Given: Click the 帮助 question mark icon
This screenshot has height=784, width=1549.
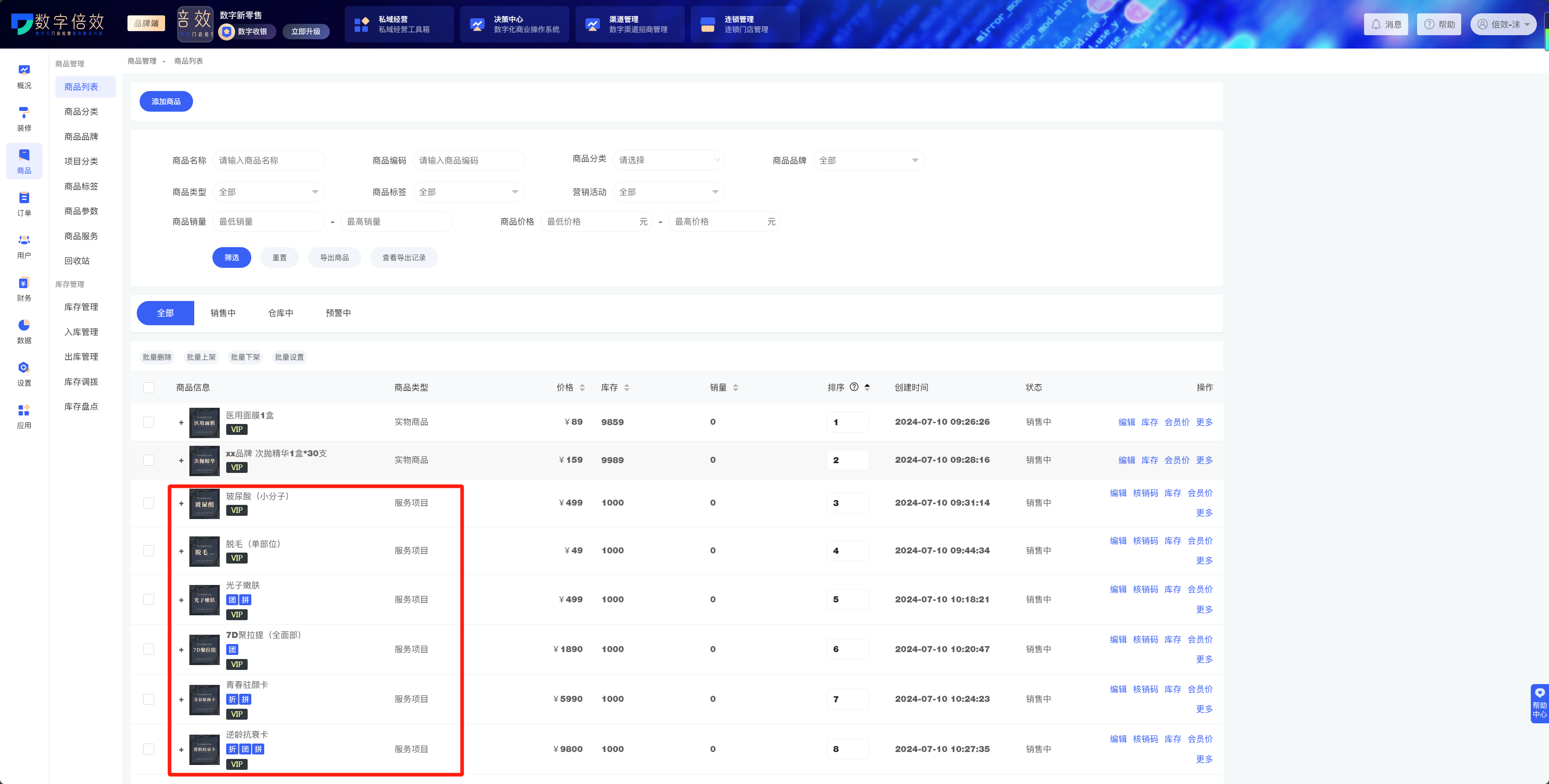Looking at the screenshot, I should click(x=1429, y=25).
